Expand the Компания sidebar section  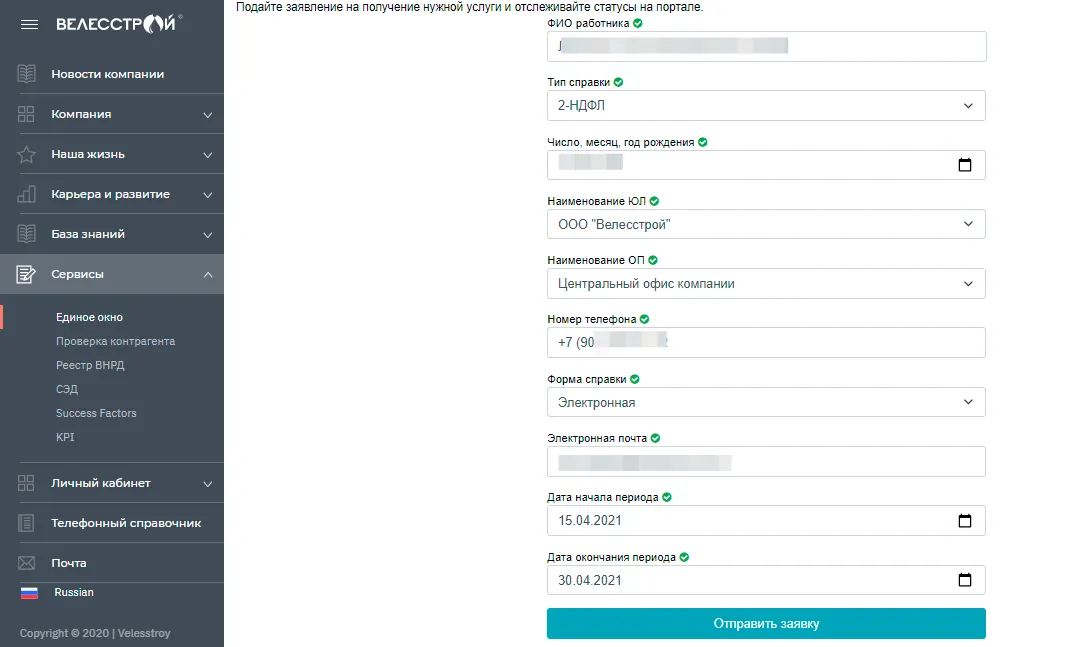click(207, 115)
